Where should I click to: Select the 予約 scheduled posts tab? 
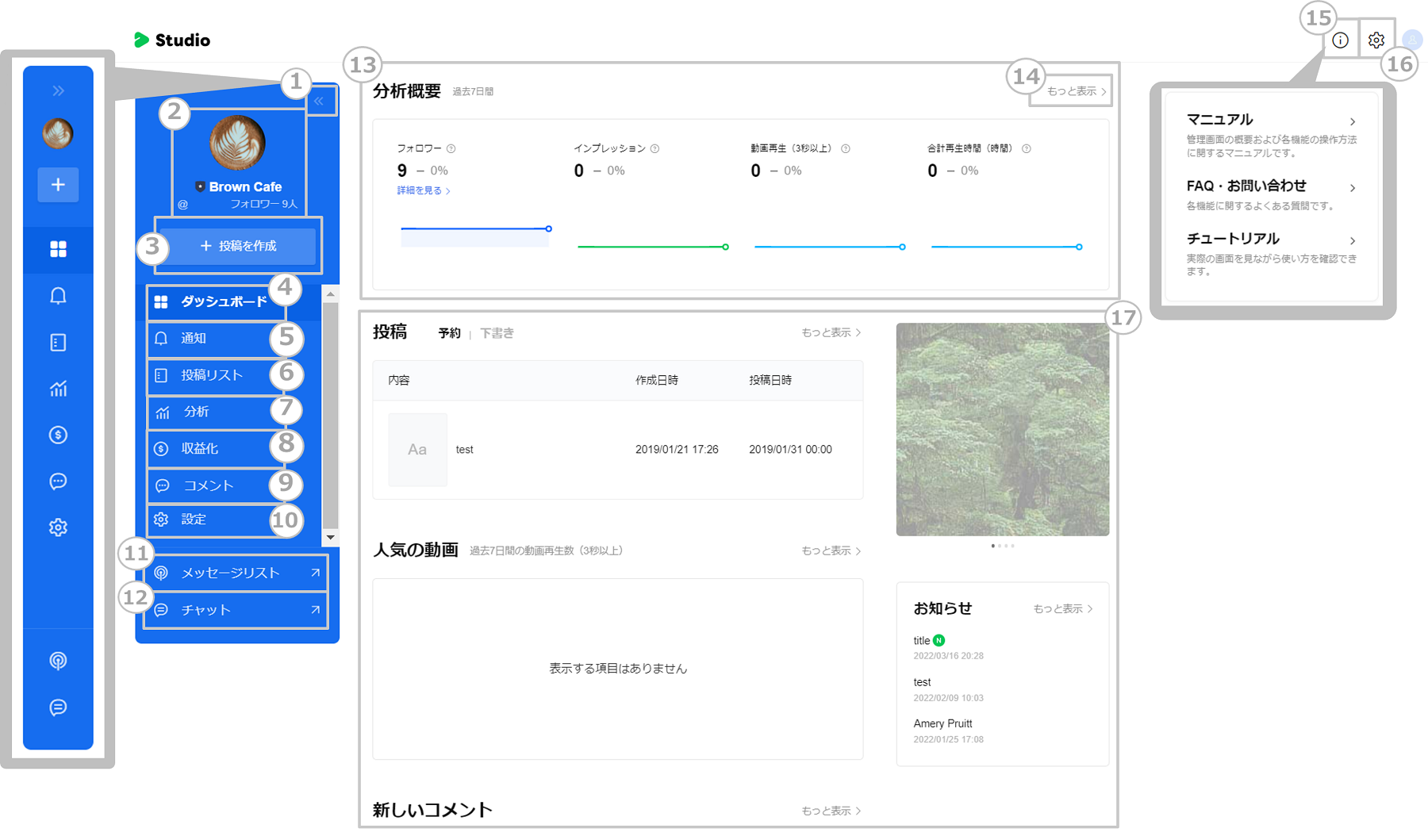pos(449,333)
